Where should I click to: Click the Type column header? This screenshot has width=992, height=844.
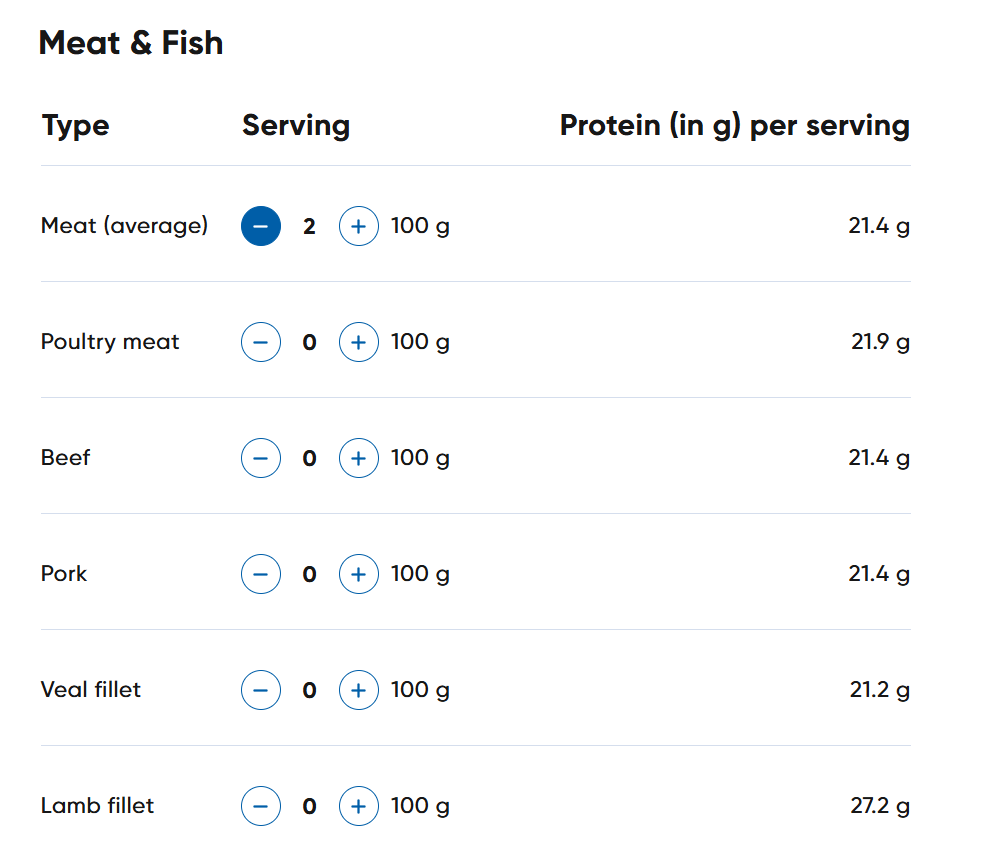[75, 126]
